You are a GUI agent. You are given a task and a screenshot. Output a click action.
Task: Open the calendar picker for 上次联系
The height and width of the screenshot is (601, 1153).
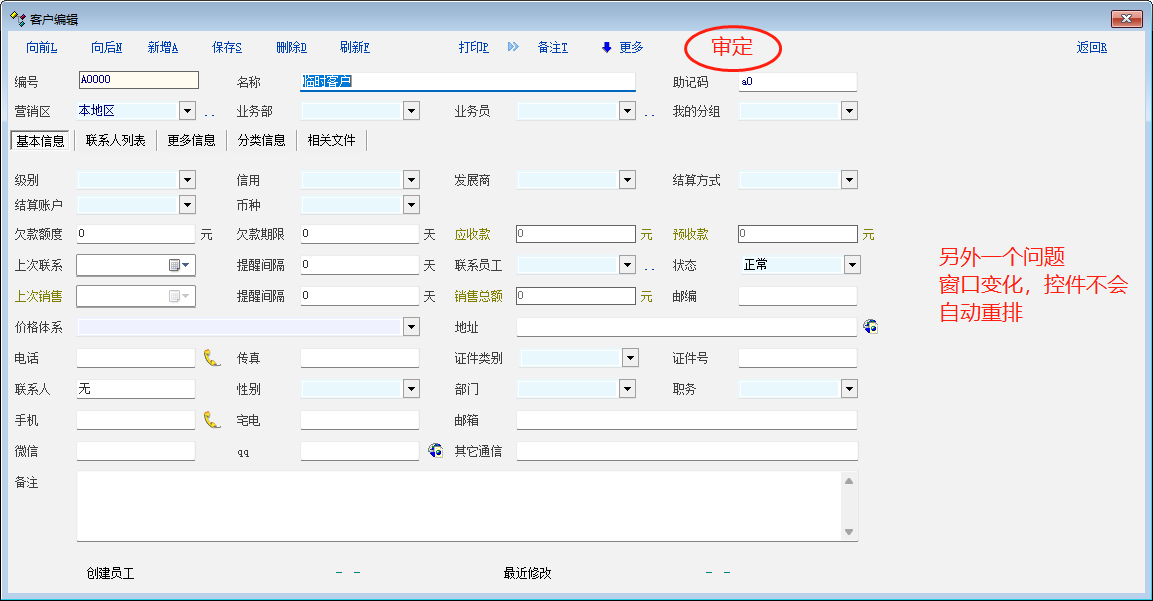pos(180,266)
